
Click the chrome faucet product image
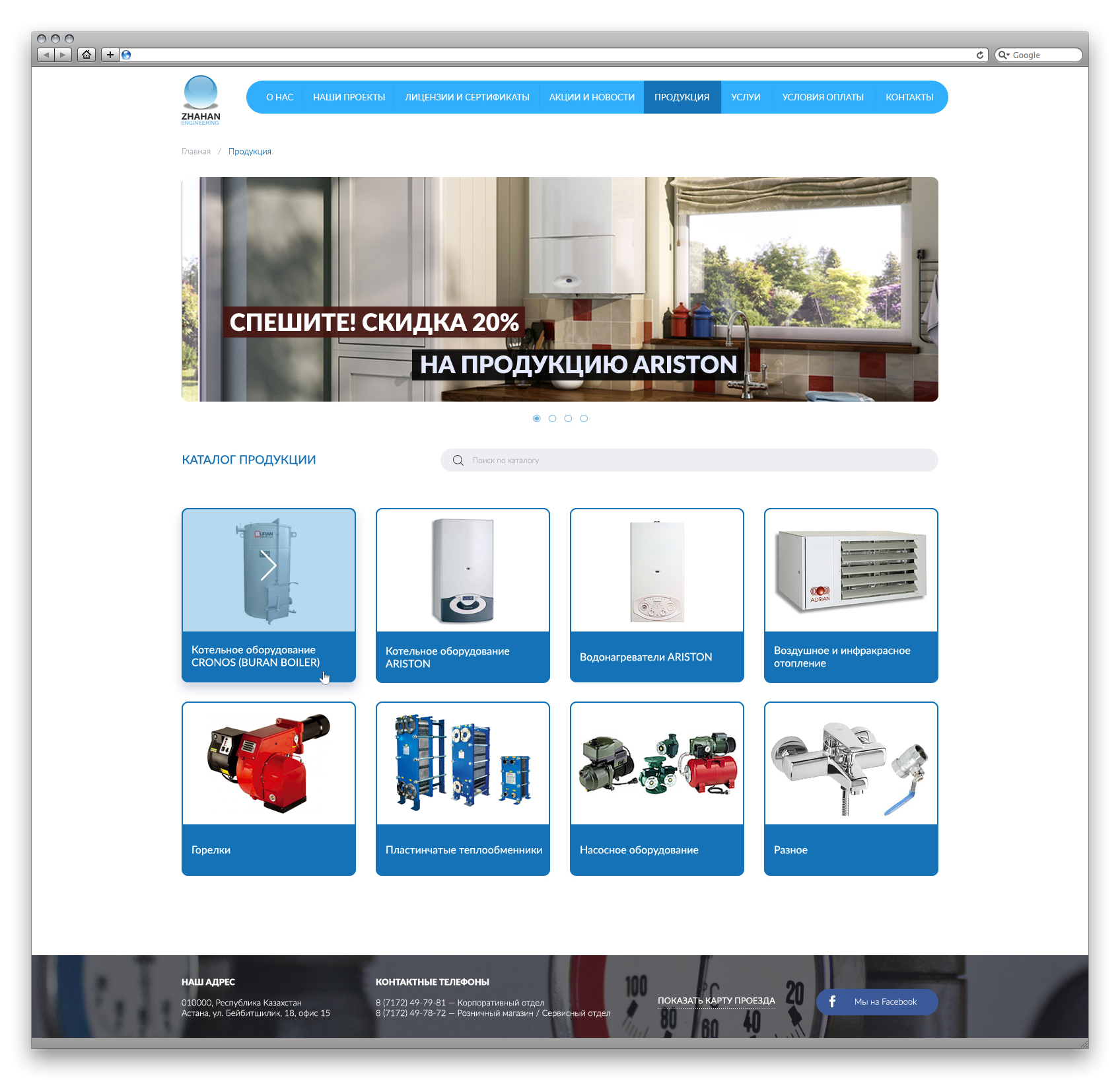pyautogui.click(x=851, y=768)
